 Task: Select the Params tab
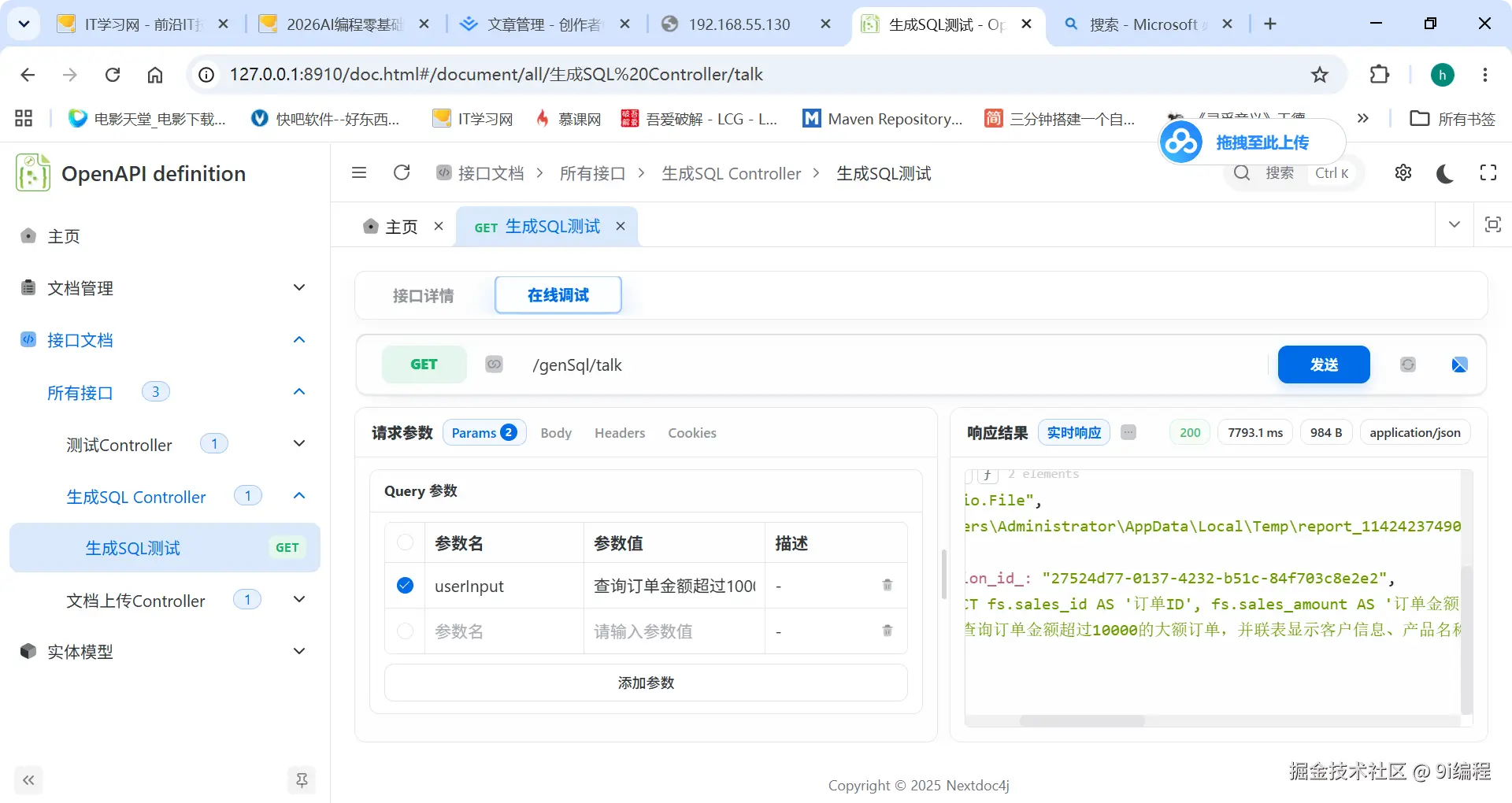(x=484, y=432)
